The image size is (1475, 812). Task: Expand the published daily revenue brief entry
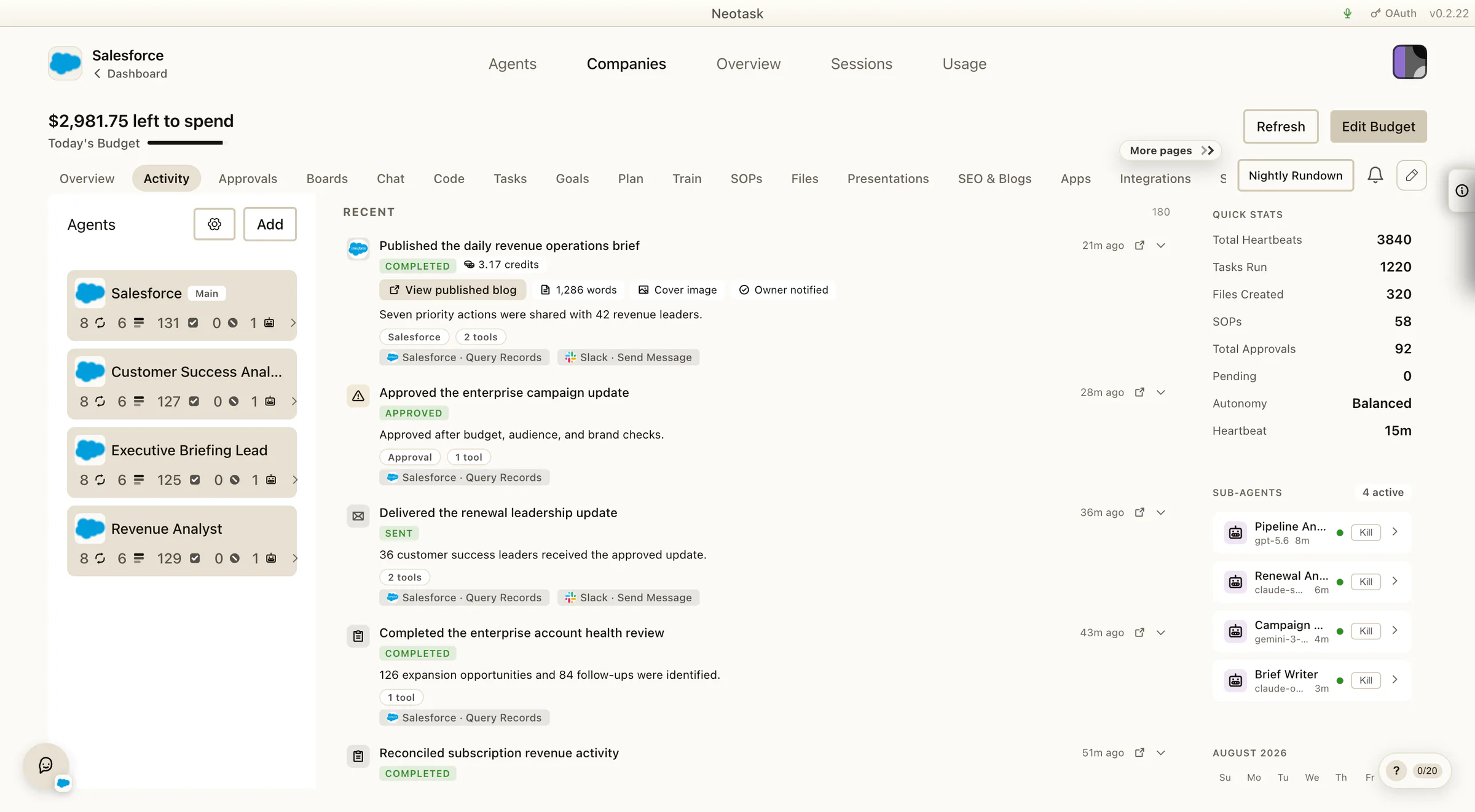(x=1161, y=245)
